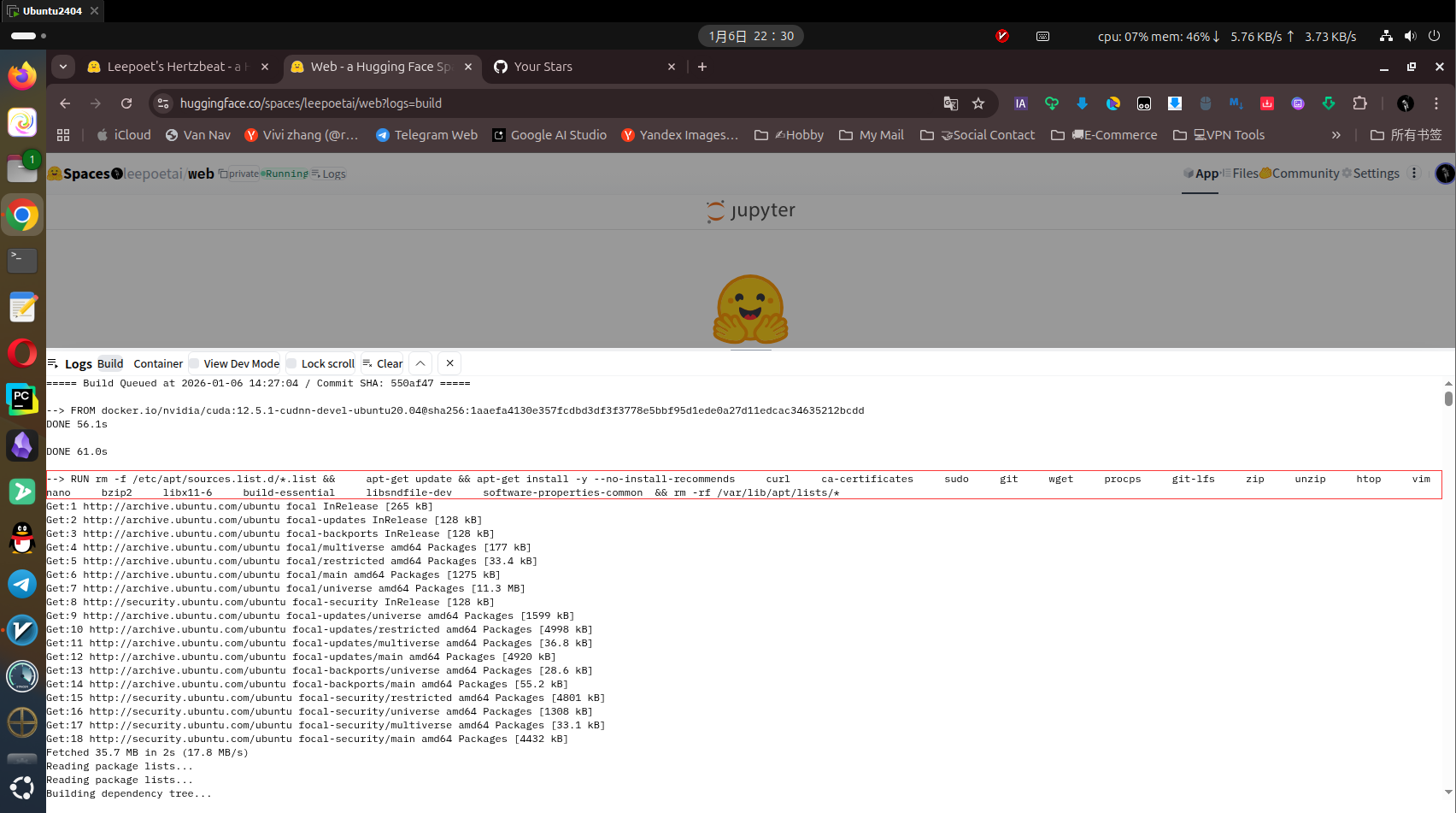Open the Files tab of the Space
Image resolution: width=1456 pixels, height=813 pixels.
(x=1244, y=174)
